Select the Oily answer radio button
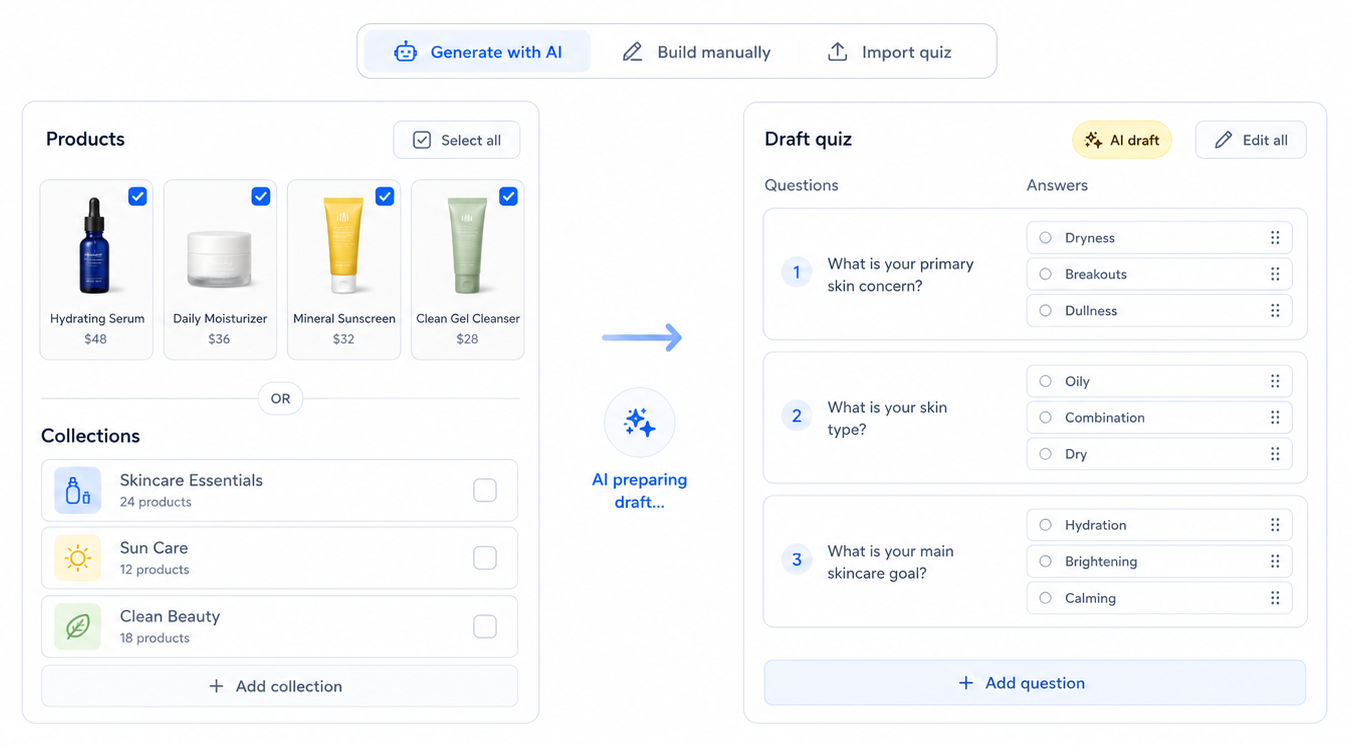The height and width of the screenshot is (745, 1351). 1045,381
